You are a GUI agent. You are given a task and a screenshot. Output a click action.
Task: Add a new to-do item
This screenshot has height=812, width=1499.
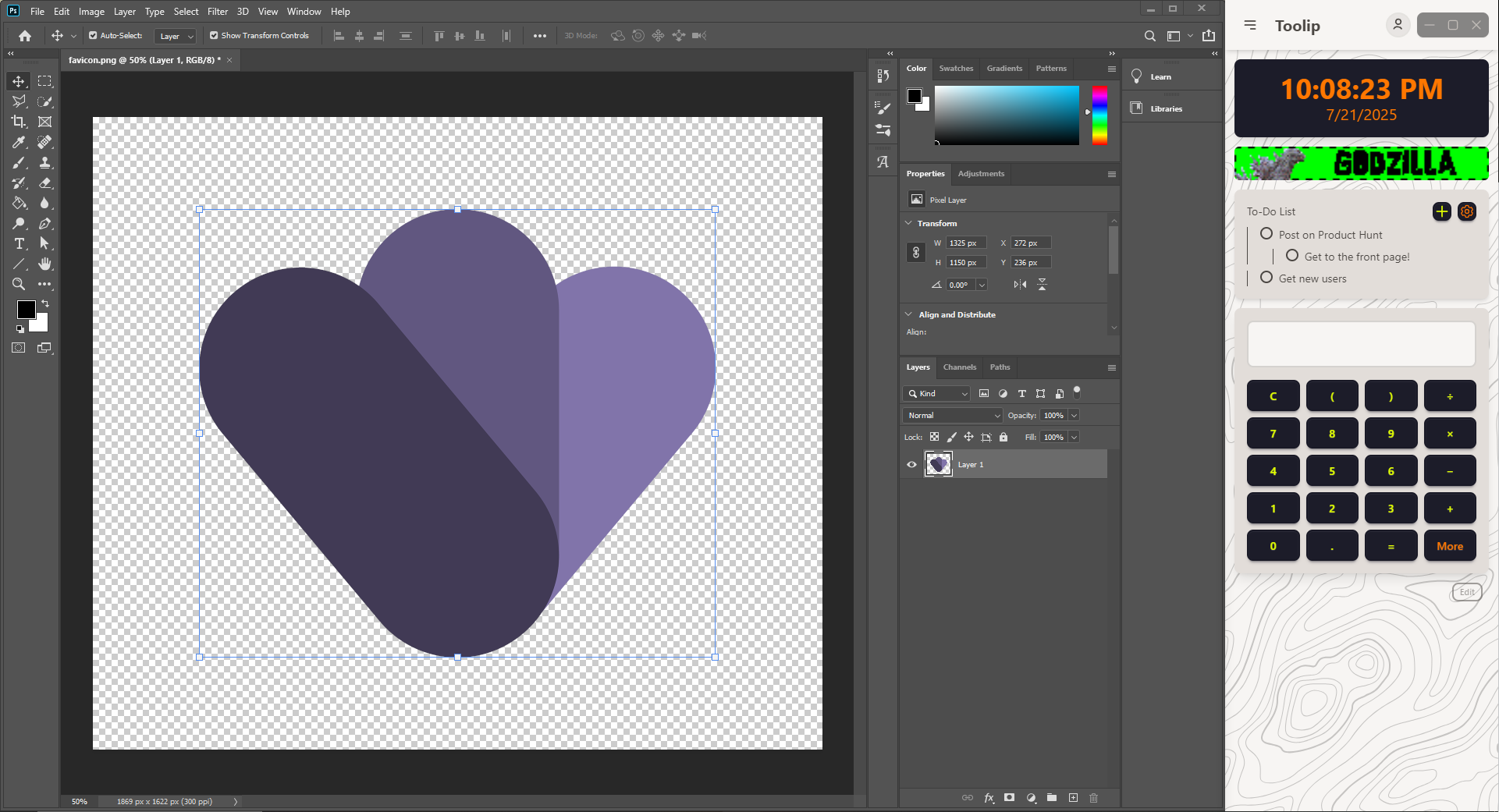(1441, 211)
